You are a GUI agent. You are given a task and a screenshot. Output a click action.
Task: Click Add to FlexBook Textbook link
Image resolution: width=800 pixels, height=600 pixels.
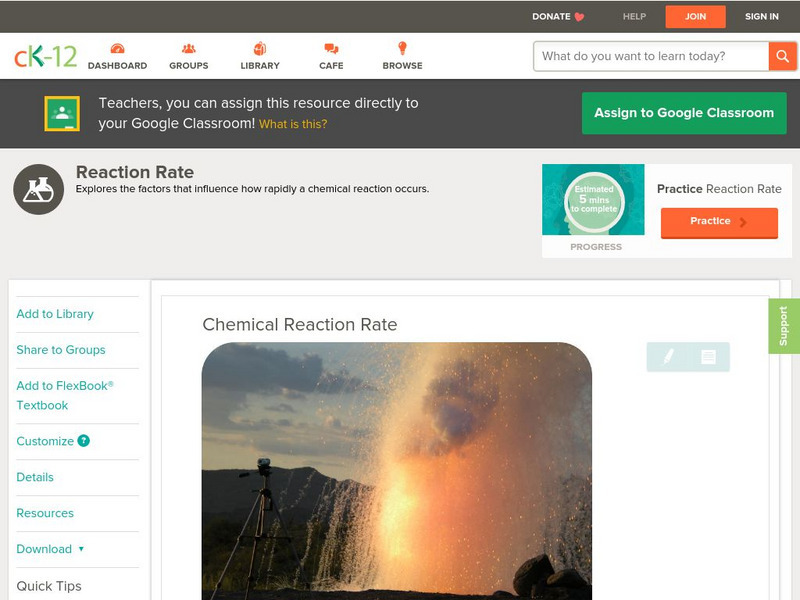click(x=65, y=395)
